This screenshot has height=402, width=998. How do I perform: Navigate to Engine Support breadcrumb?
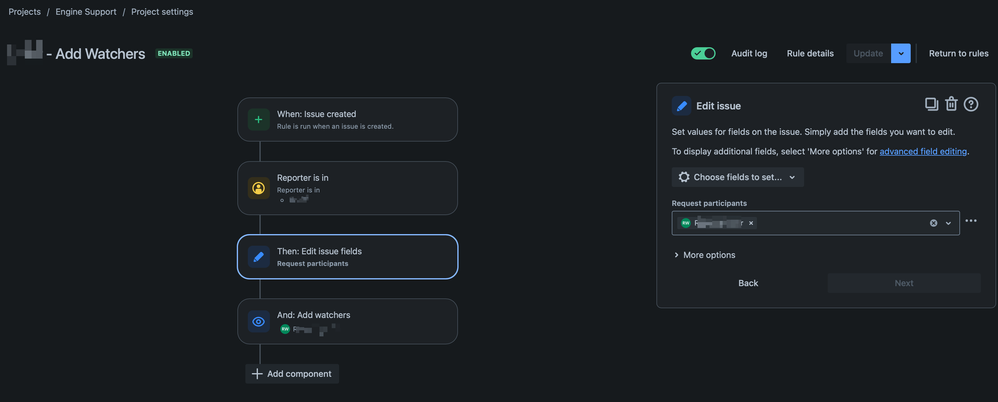click(x=87, y=12)
